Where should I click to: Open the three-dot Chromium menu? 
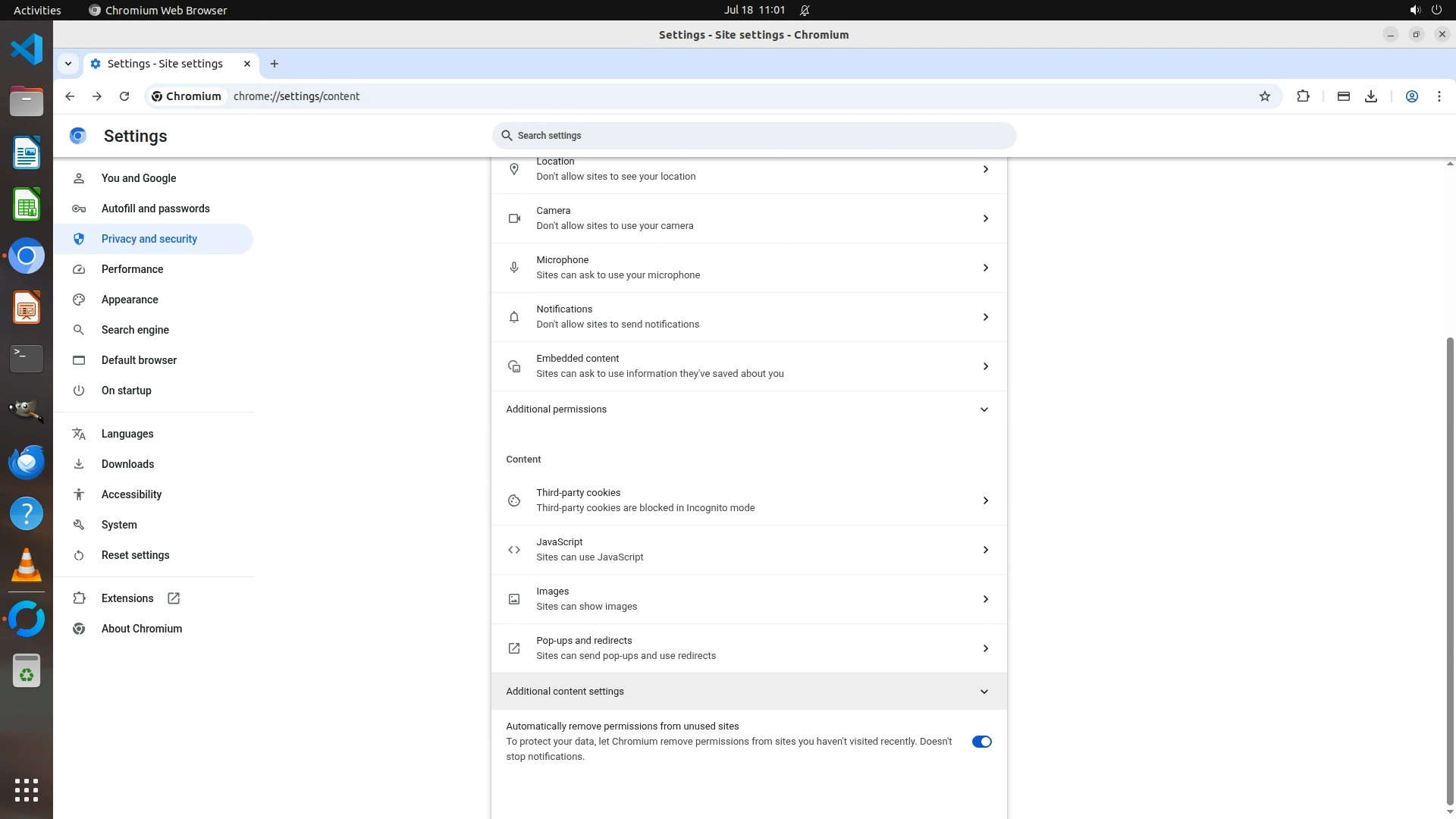pos(1439,96)
